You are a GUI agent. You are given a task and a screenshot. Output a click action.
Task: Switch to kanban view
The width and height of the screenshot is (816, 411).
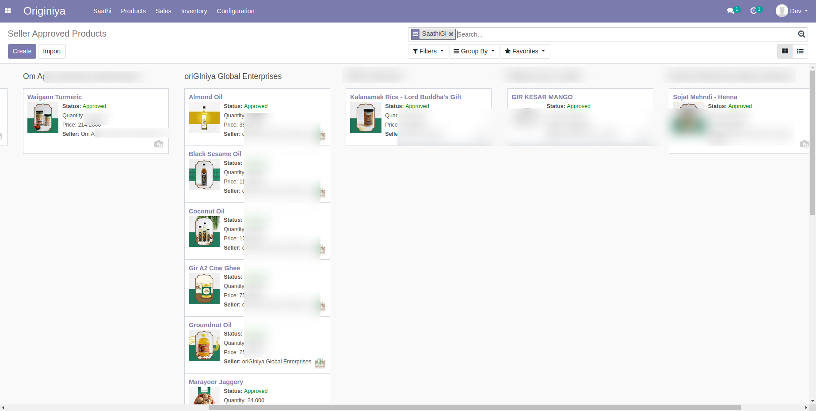[x=785, y=51]
